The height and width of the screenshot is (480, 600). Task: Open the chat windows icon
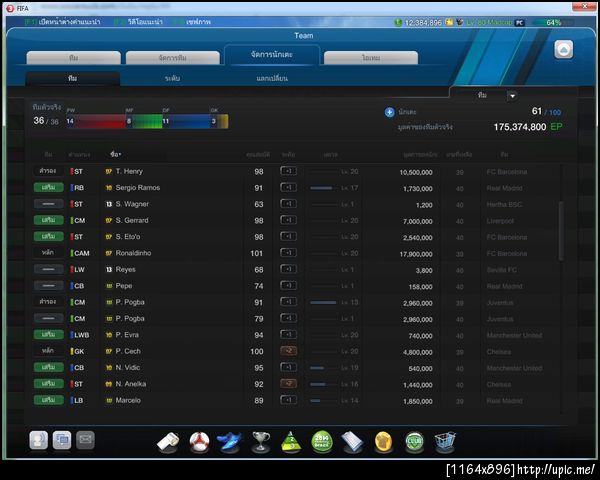62,440
